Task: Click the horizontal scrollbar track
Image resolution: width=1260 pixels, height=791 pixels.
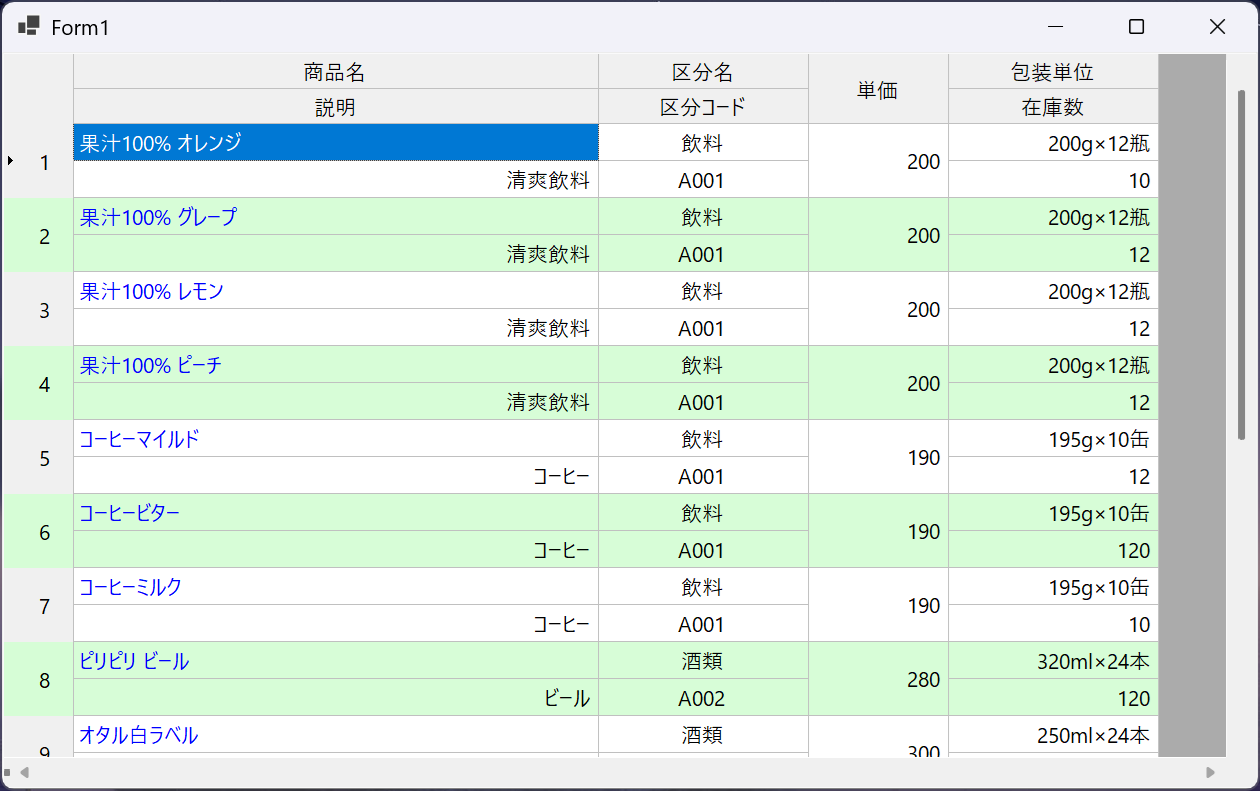Action: click(617, 772)
